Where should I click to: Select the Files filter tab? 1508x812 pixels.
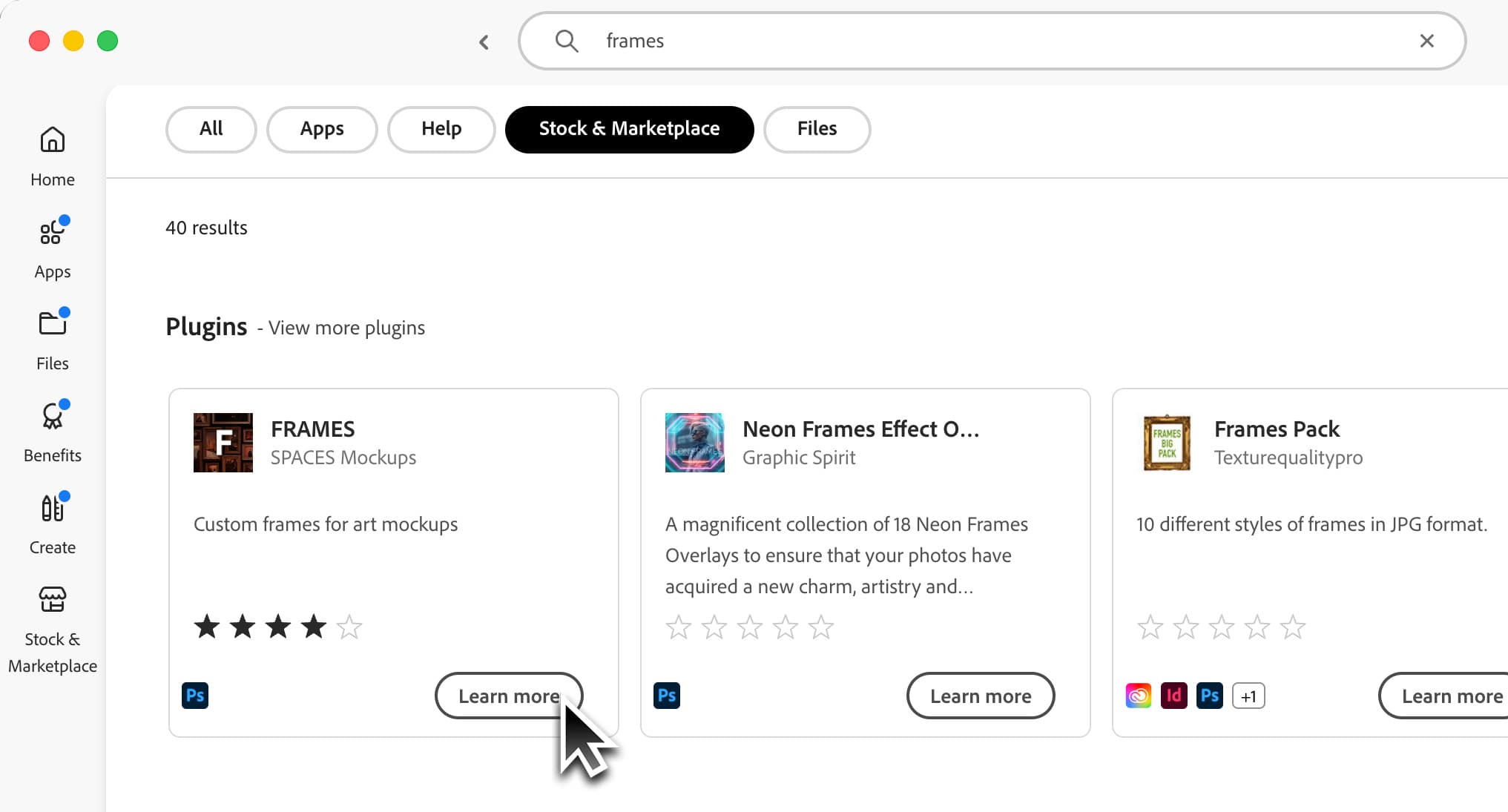tap(817, 129)
